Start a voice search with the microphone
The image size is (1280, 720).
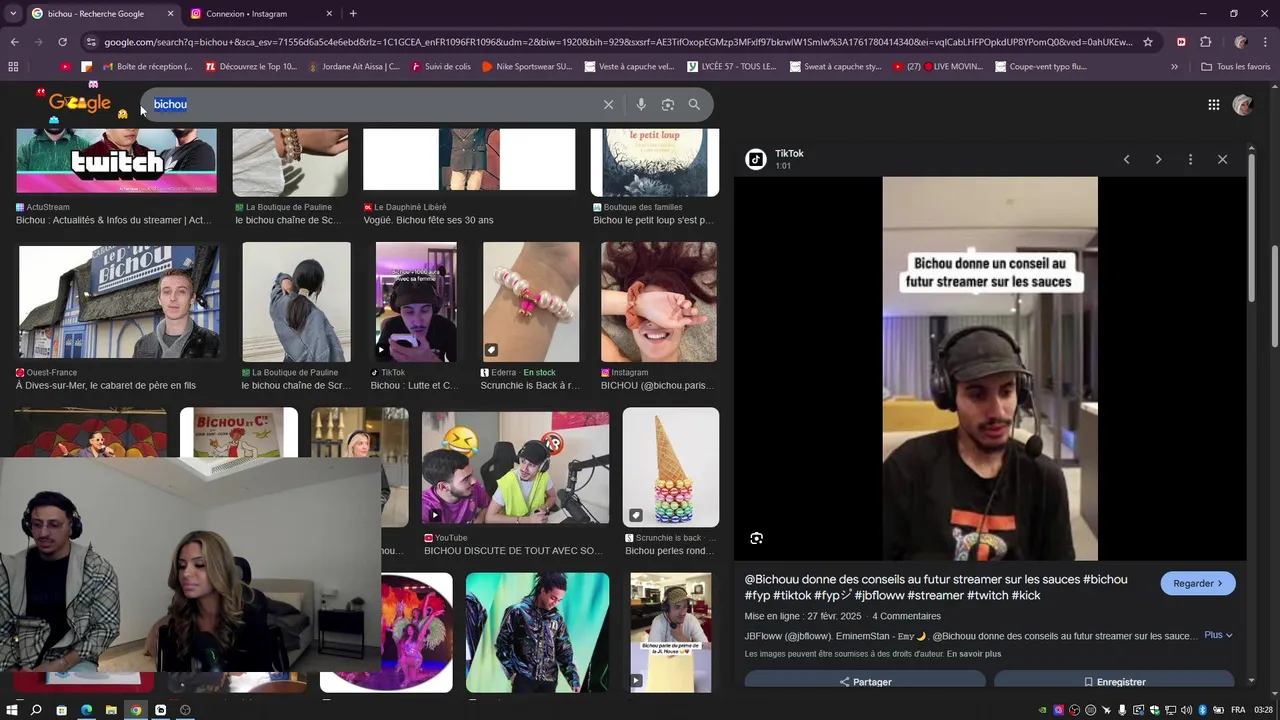pyautogui.click(x=641, y=104)
